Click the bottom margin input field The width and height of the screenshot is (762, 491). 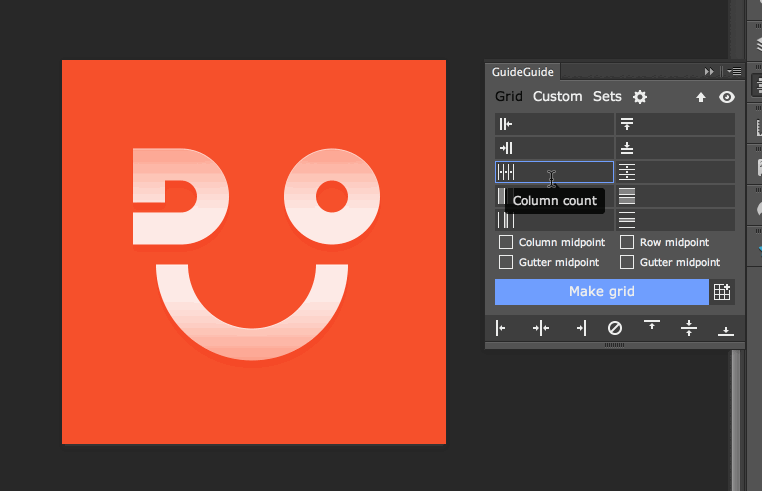675,148
